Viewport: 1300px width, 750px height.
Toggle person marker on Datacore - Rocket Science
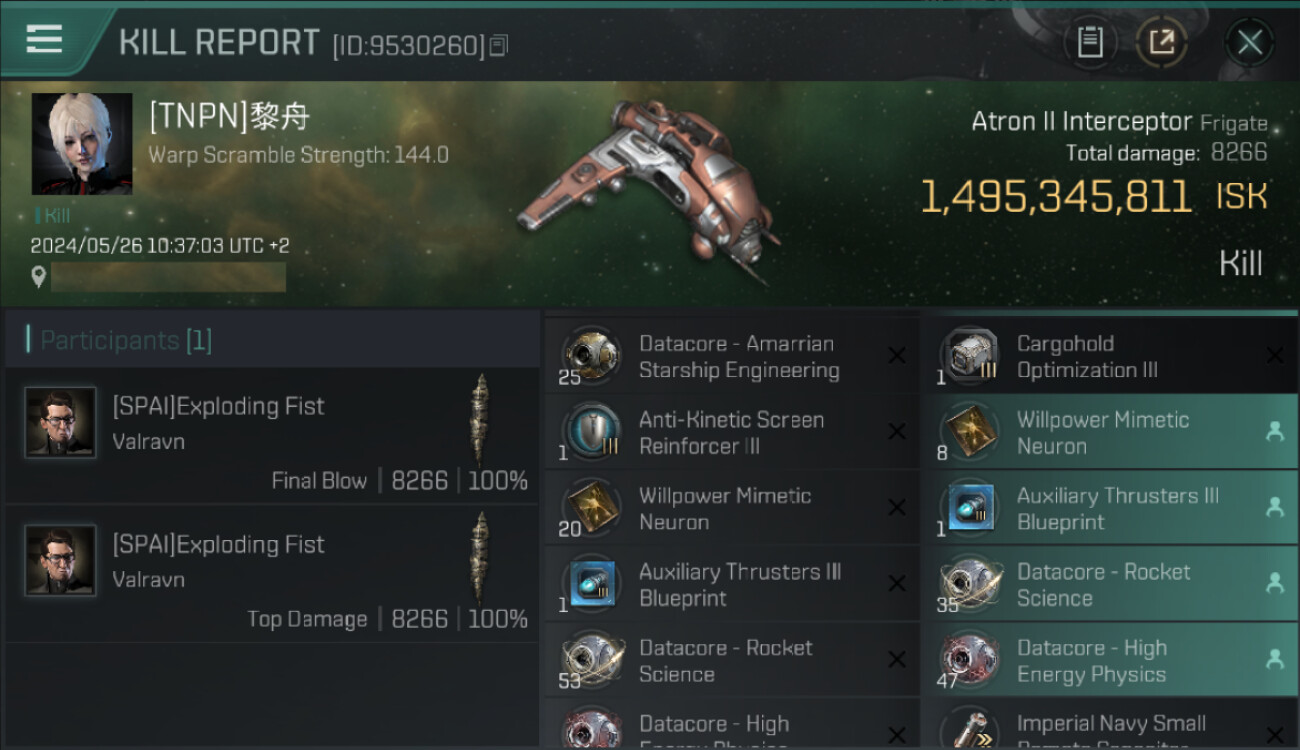click(1274, 583)
